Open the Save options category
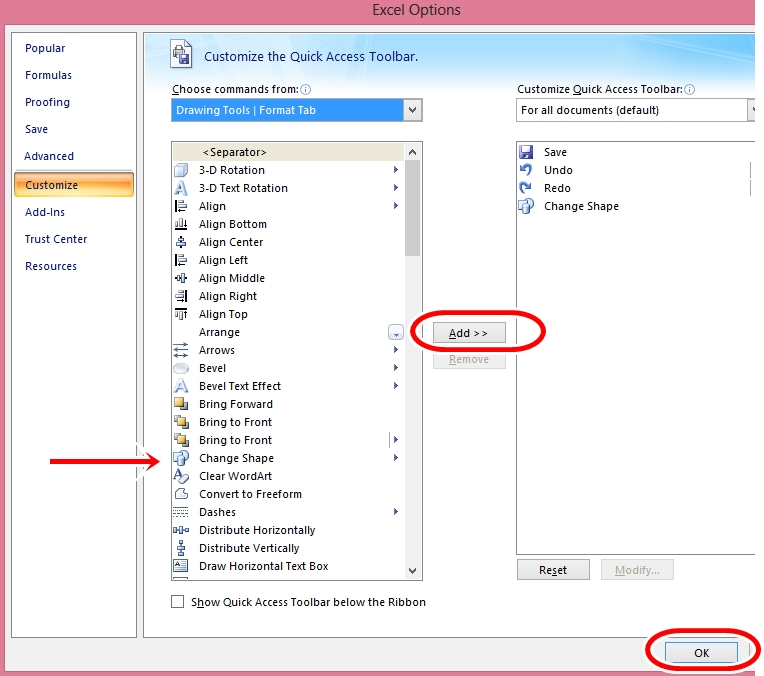This screenshot has height=676, width=764. point(37,129)
